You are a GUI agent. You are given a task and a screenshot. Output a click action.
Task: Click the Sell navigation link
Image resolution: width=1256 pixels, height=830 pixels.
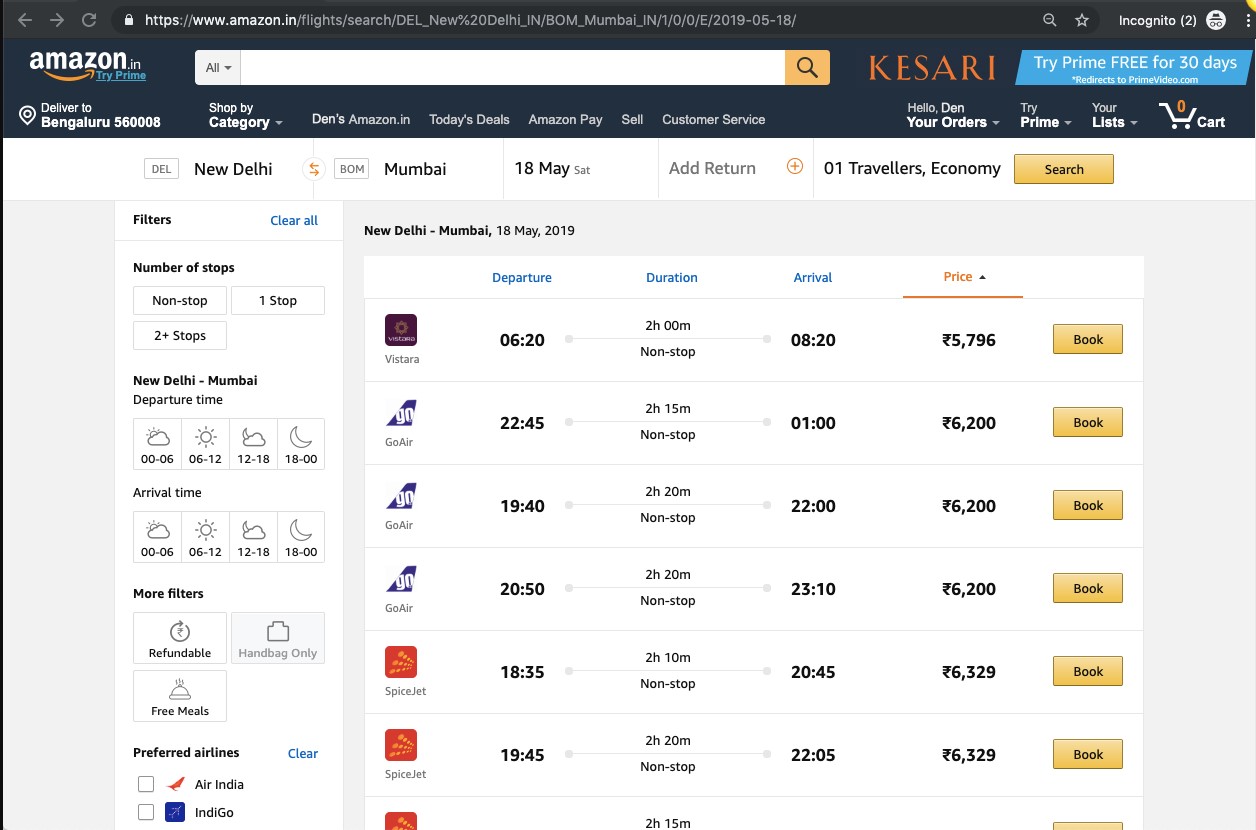click(x=632, y=119)
